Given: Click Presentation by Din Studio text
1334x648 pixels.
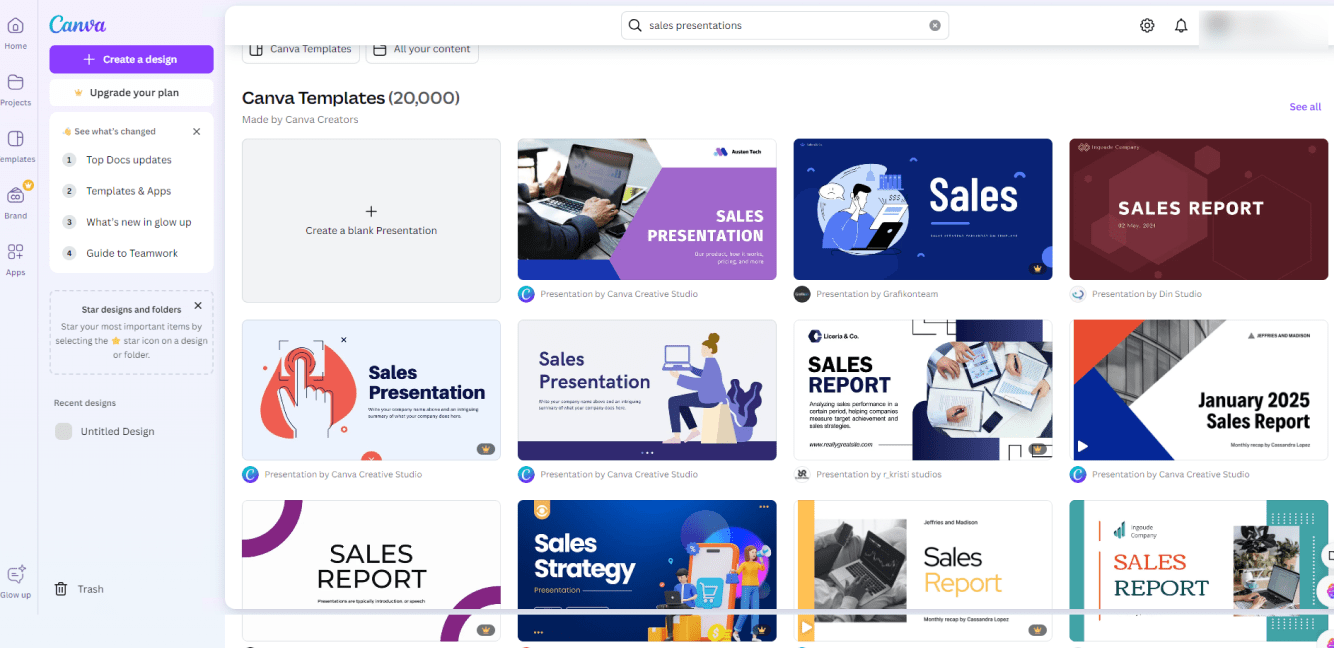Looking at the screenshot, I should pos(1147,294).
